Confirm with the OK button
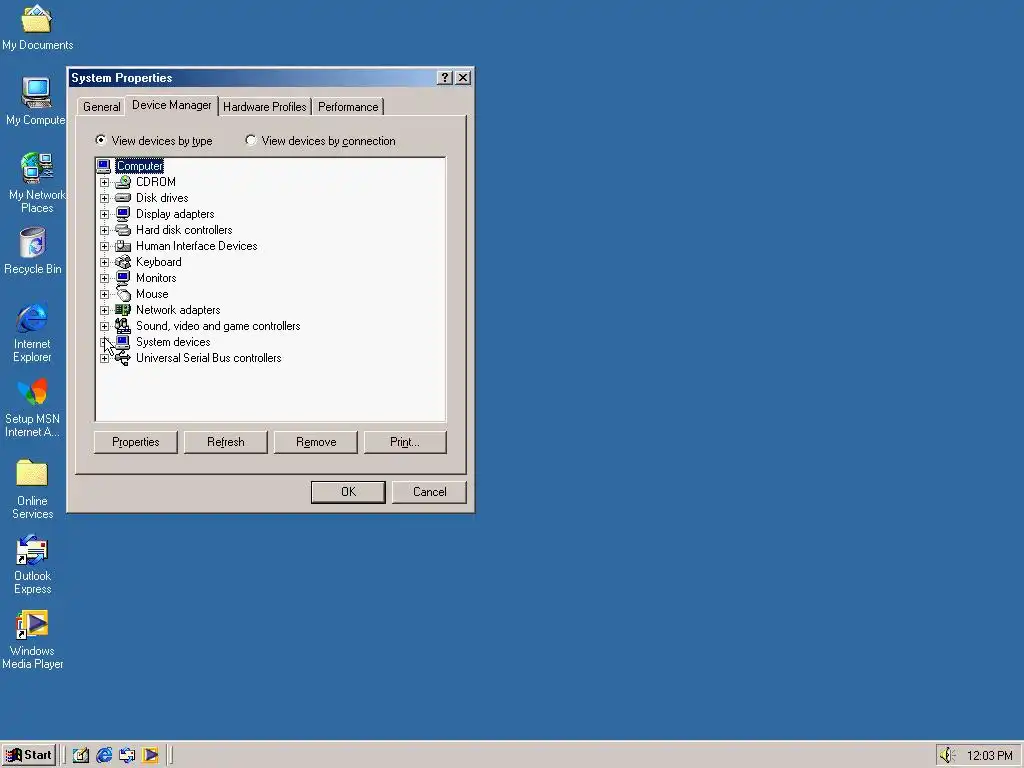The width and height of the screenshot is (1024, 768). (348, 492)
